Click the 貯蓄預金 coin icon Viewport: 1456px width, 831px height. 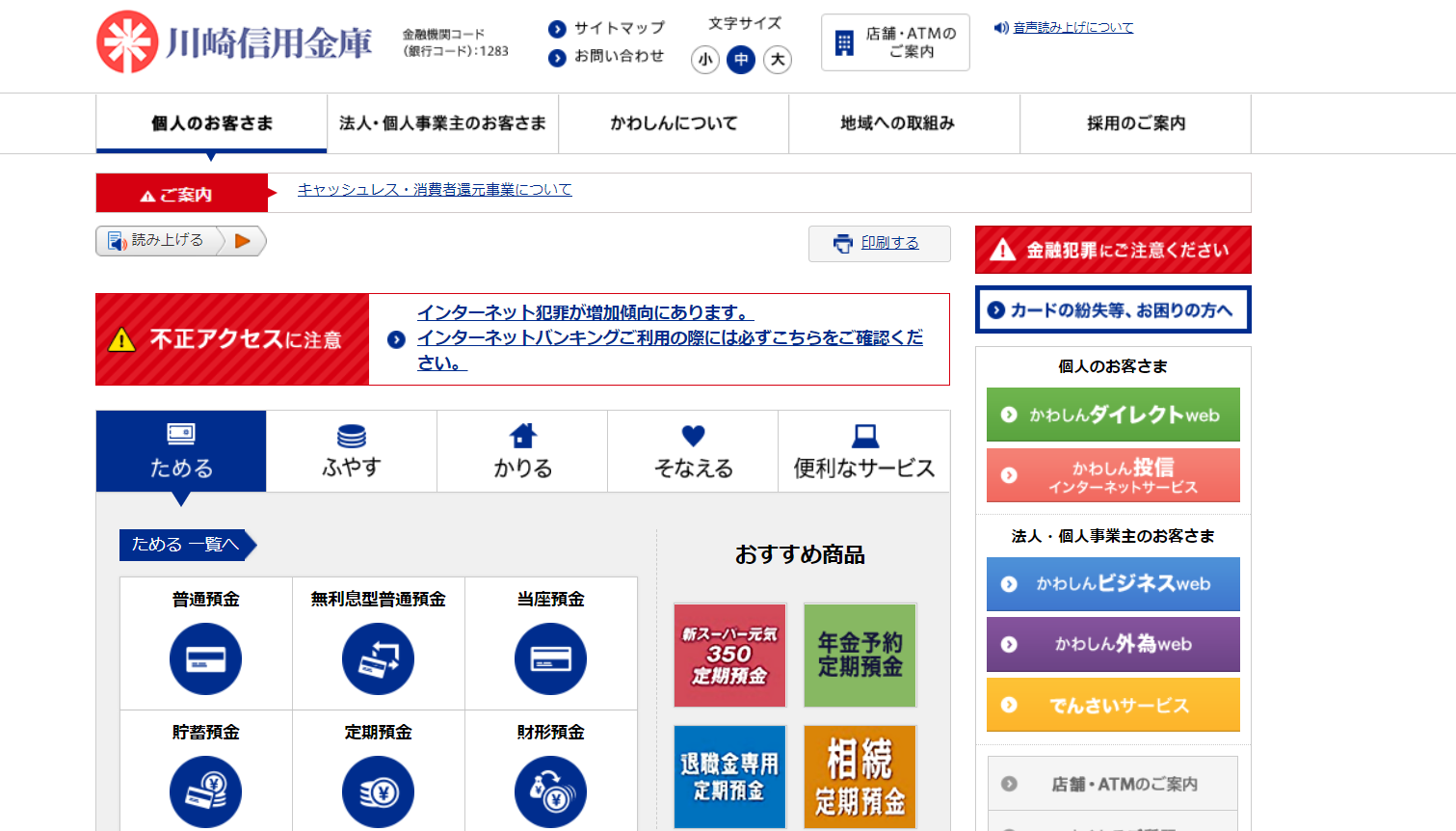205,791
